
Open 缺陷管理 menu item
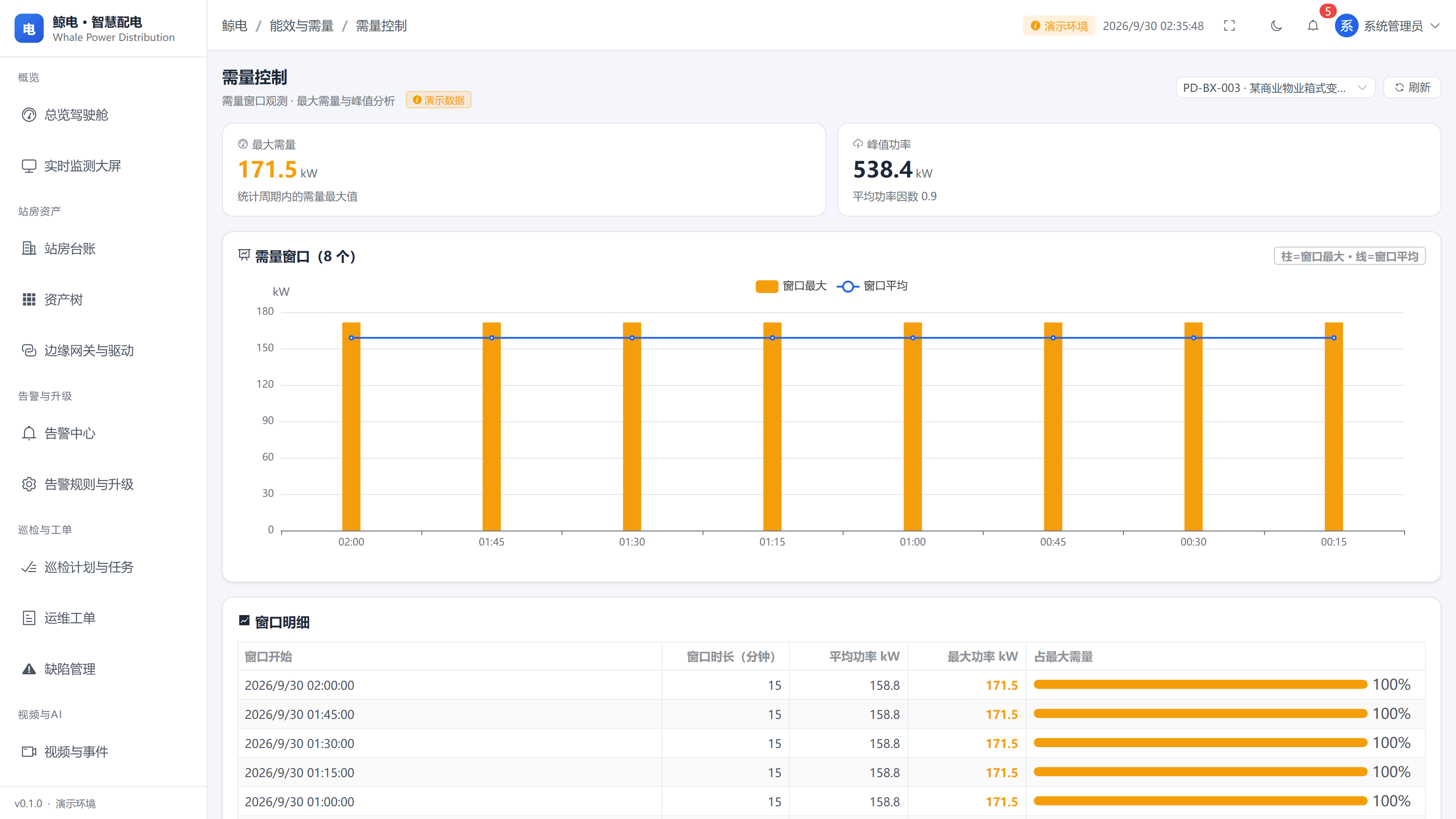103,669
